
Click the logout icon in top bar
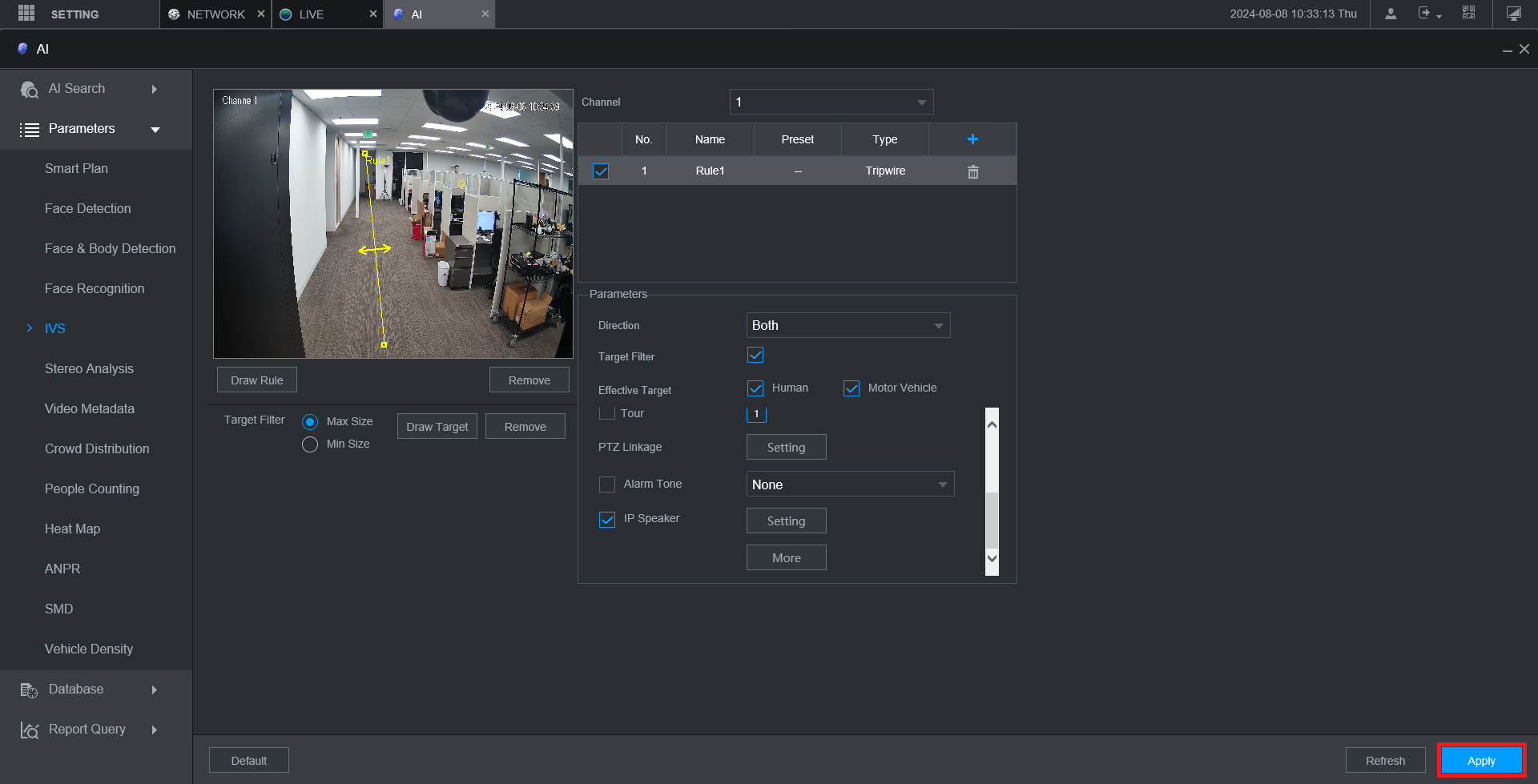[1424, 14]
